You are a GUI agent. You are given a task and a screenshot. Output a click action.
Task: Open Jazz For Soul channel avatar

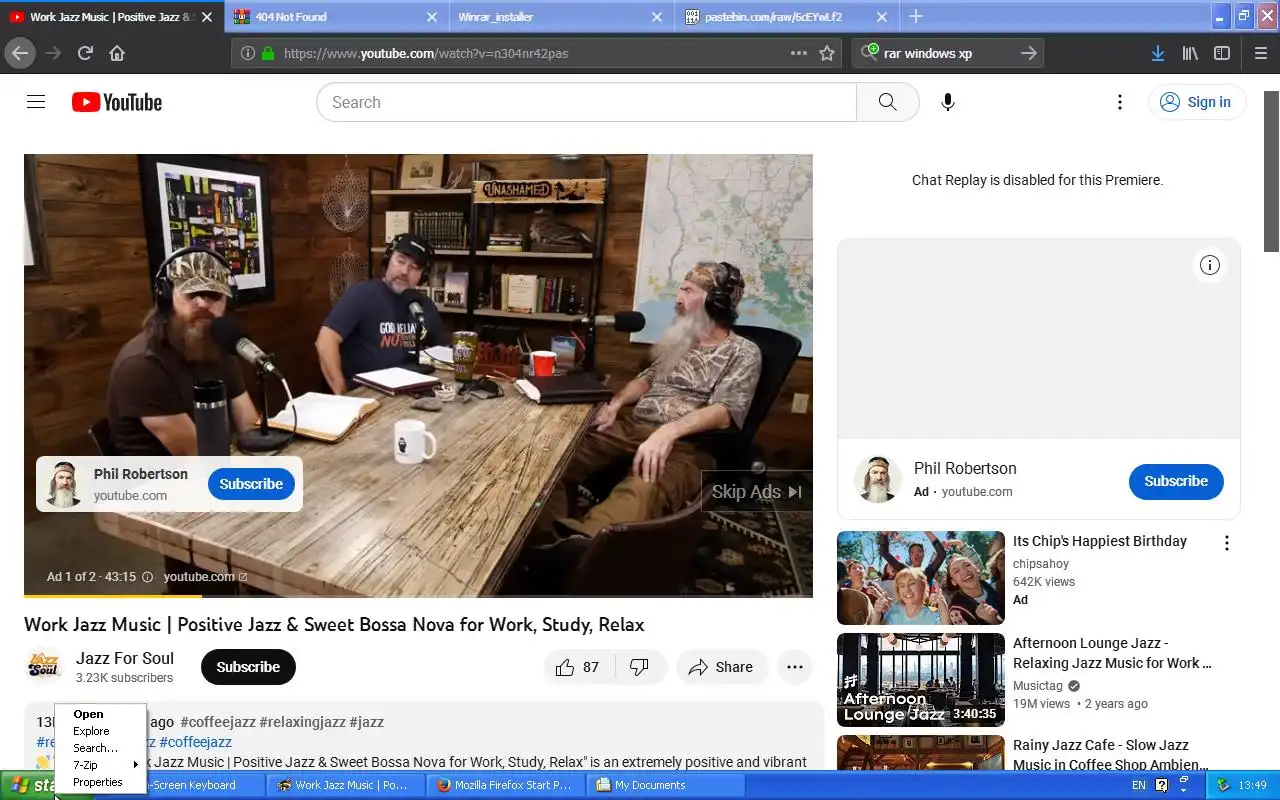pos(44,667)
